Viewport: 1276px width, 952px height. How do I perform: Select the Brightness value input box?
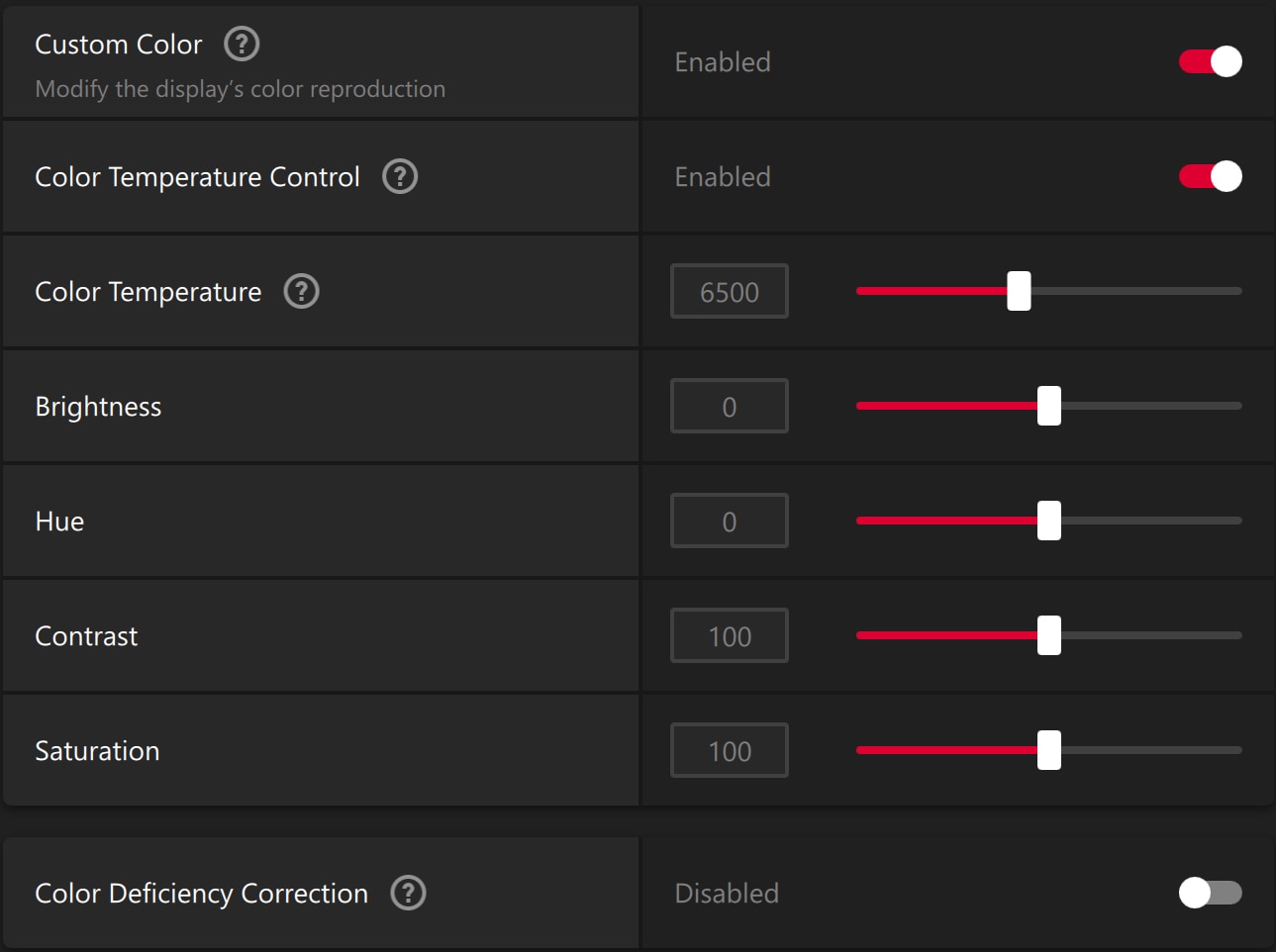point(730,407)
